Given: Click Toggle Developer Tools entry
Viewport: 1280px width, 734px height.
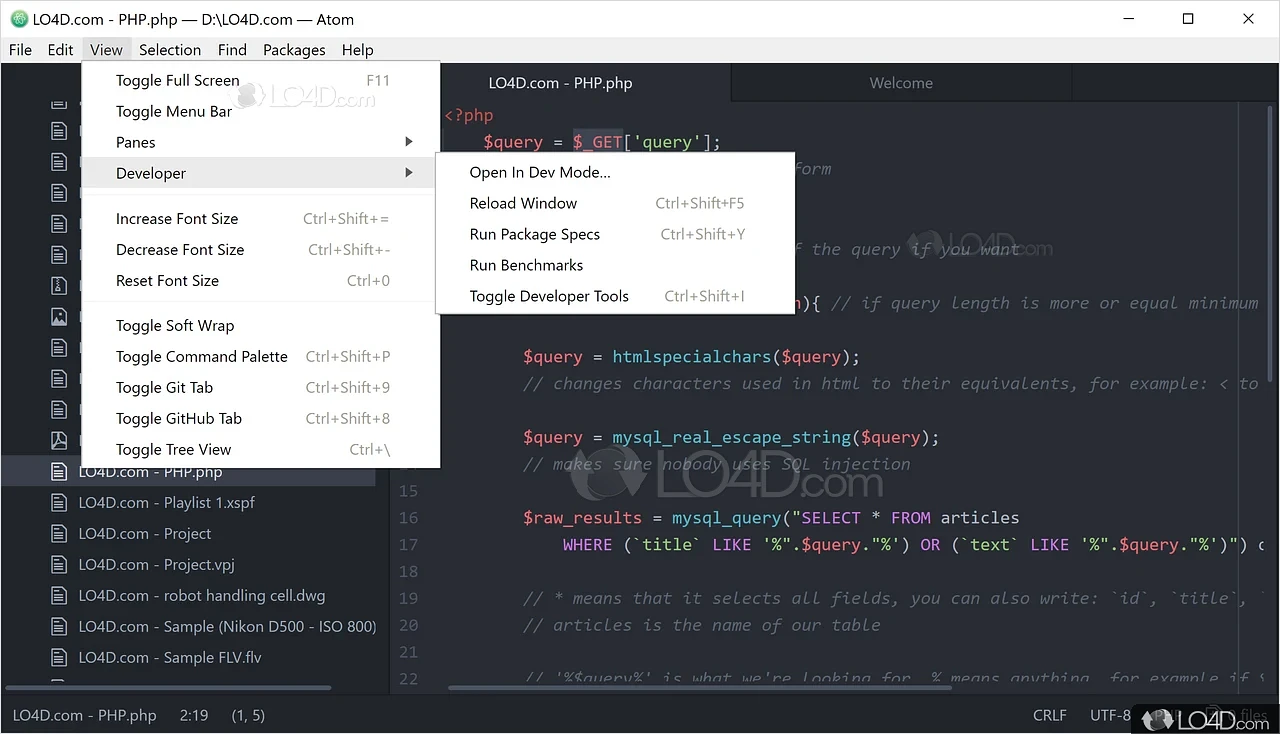Looking at the screenshot, I should click(x=549, y=296).
